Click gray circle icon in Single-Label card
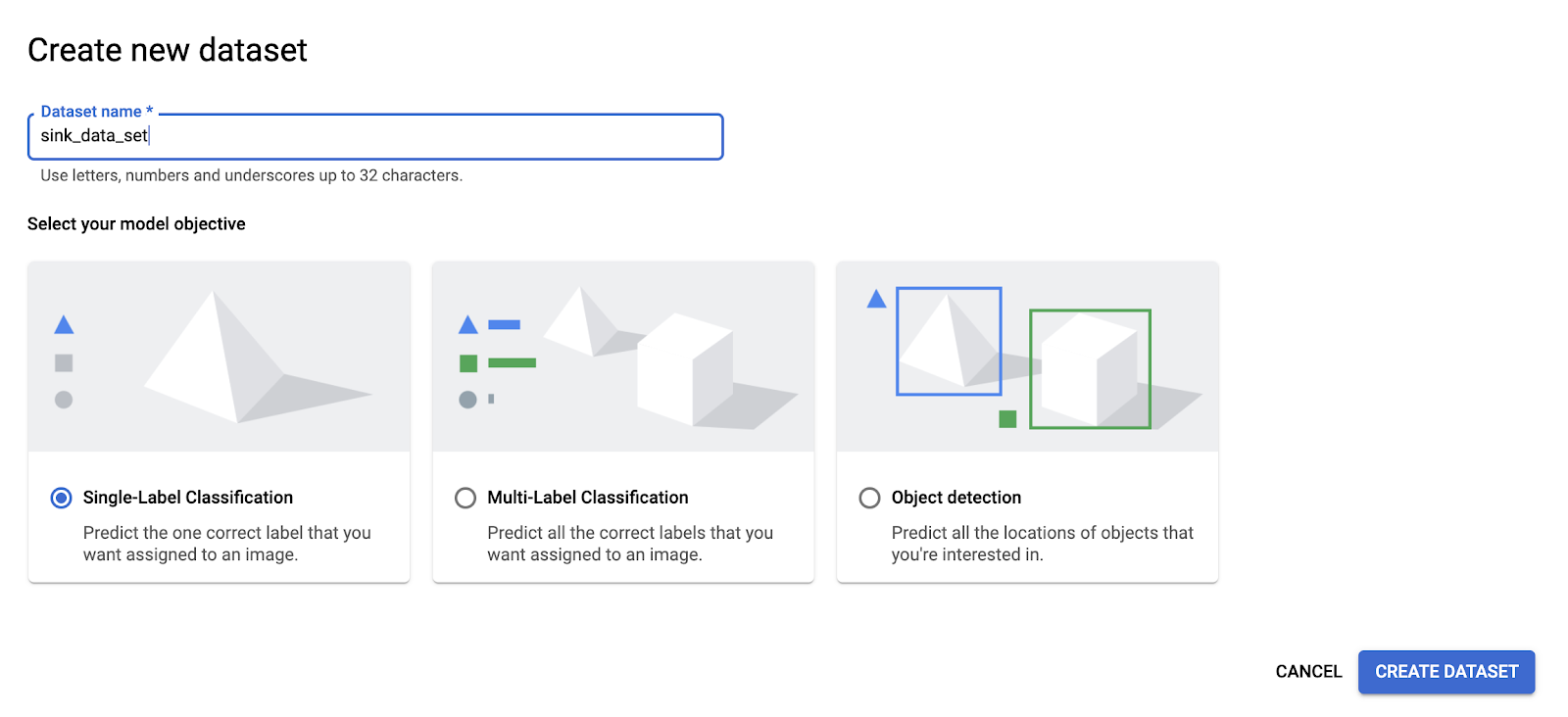Screen dimensions: 1568x717 coord(64,400)
